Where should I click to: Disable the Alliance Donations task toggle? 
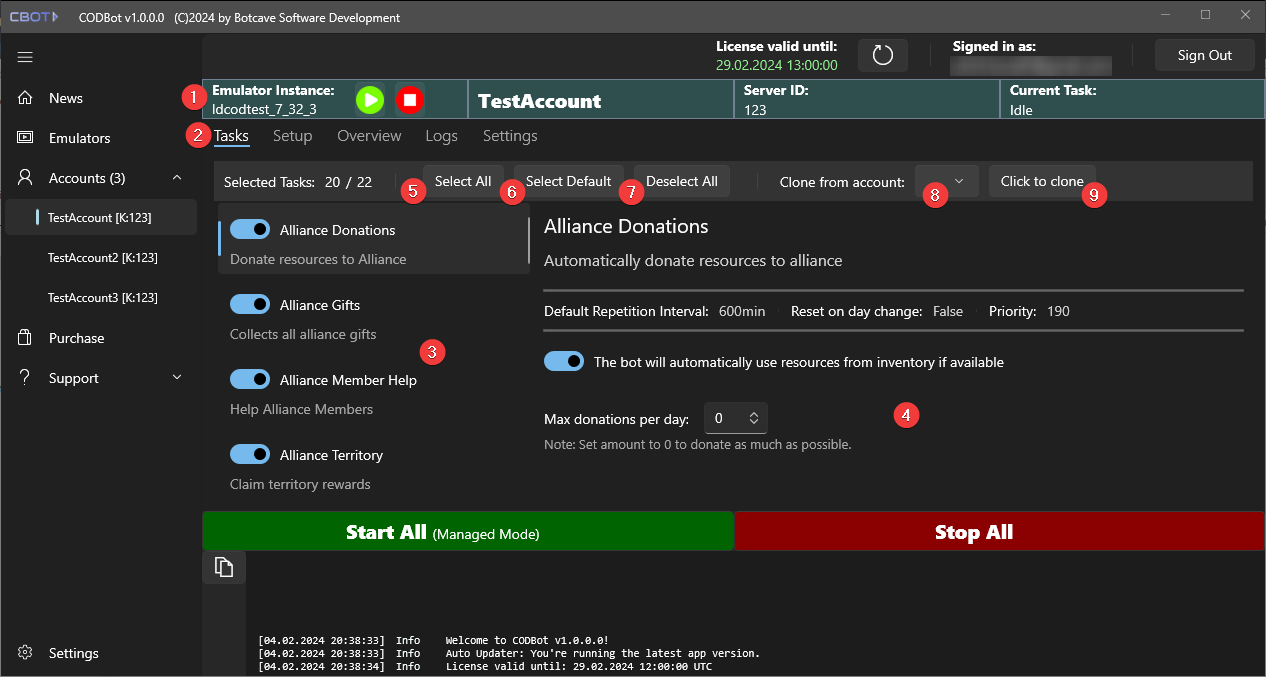(250, 230)
